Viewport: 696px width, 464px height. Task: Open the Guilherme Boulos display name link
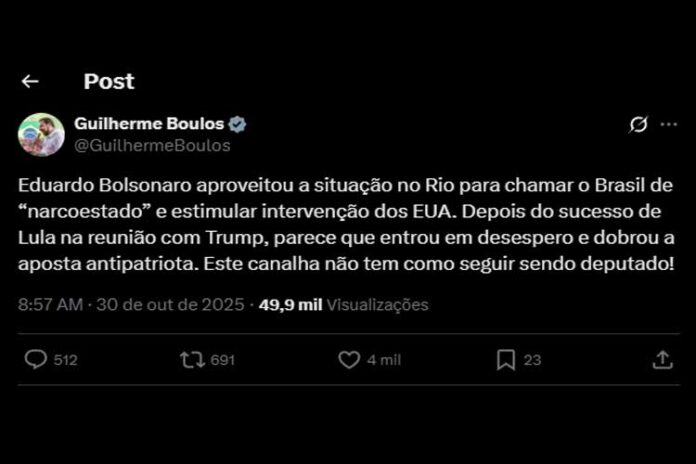(150, 124)
